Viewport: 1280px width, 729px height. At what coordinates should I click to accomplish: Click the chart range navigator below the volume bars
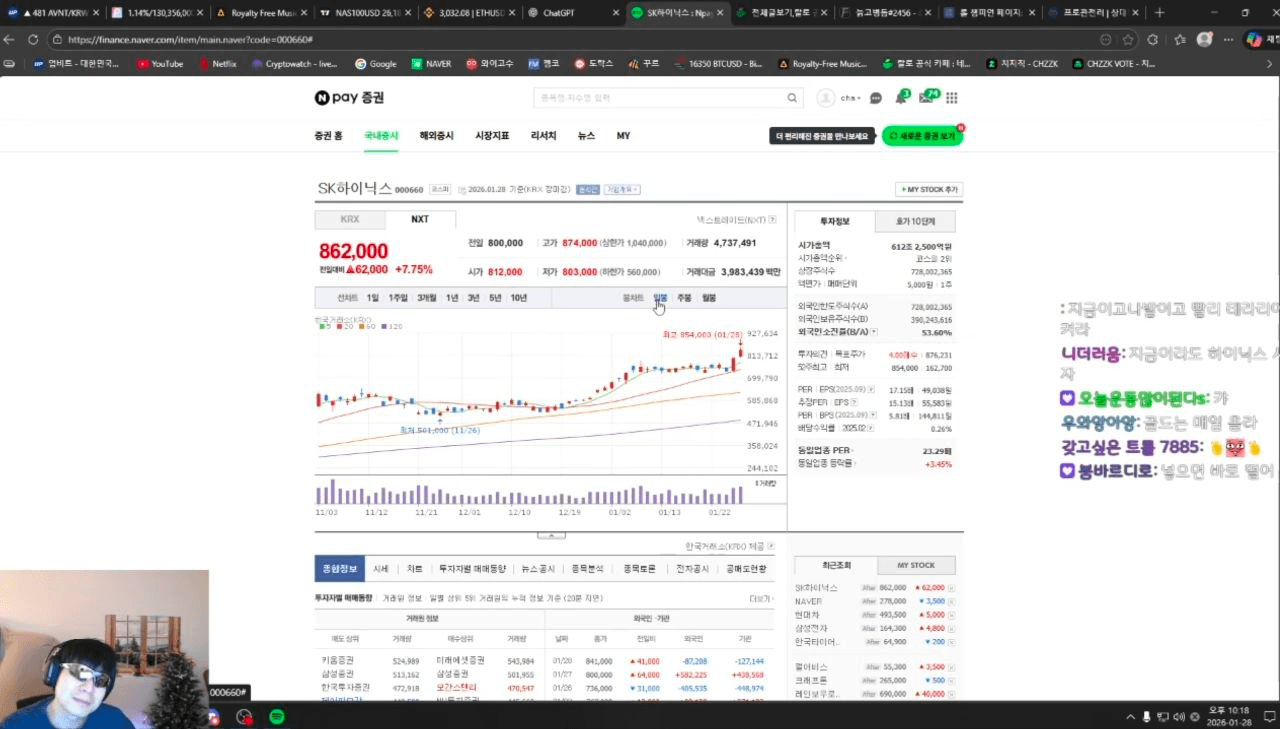[551, 535]
